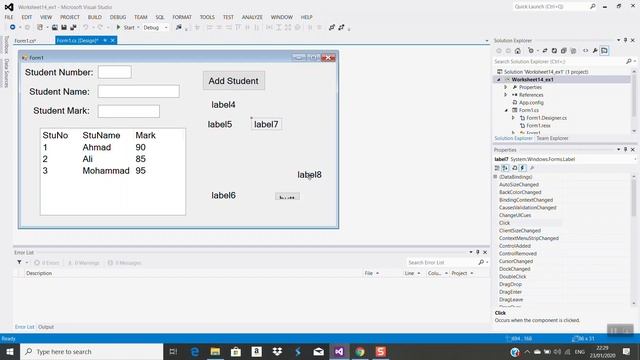Viewport: 640px width, 360px height.
Task: Open the ANALYZE menu
Action: click(252, 17)
